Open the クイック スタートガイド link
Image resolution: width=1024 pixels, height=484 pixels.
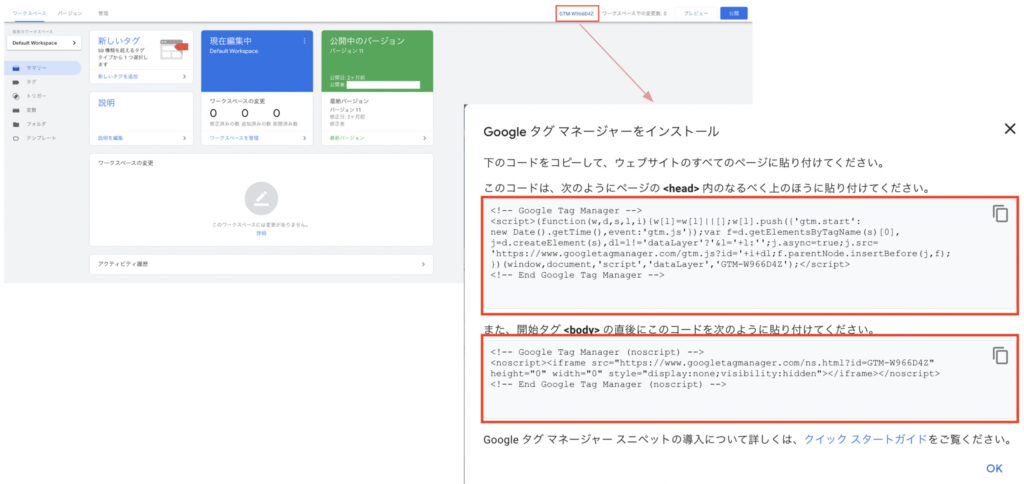pos(865,439)
